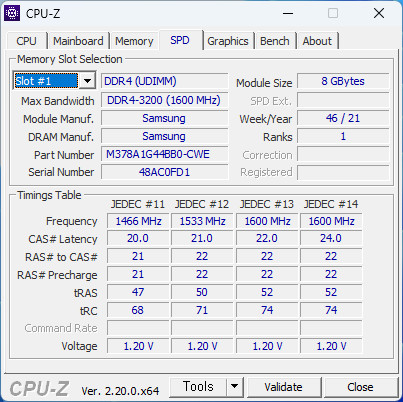Click the 1533 MHz frequency cell
403x402 pixels.
click(202, 221)
